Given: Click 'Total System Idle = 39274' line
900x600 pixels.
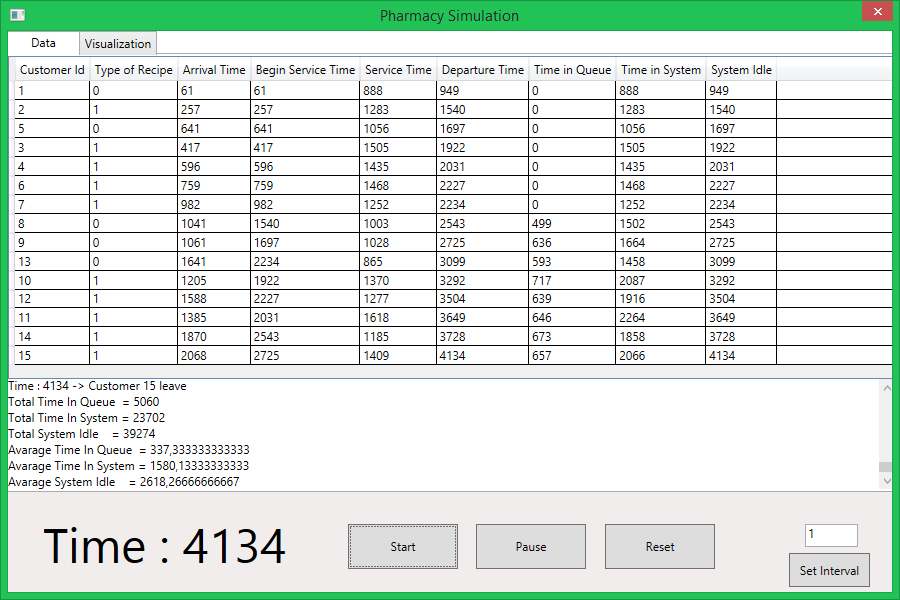Looking at the screenshot, I should (82, 434).
